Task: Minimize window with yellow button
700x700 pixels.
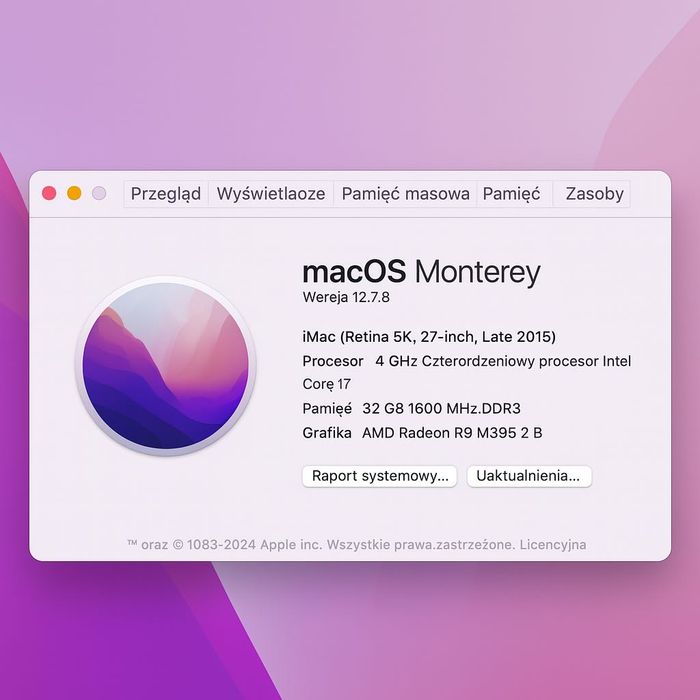Action: pos(74,193)
